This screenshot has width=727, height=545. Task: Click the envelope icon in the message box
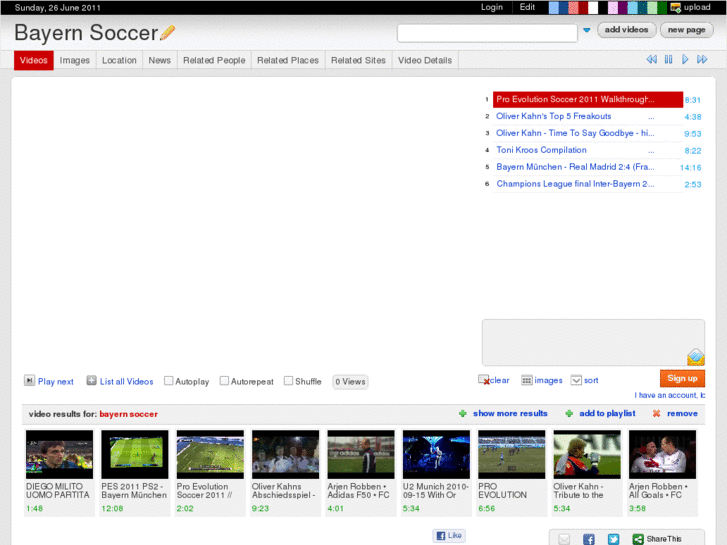[695, 357]
